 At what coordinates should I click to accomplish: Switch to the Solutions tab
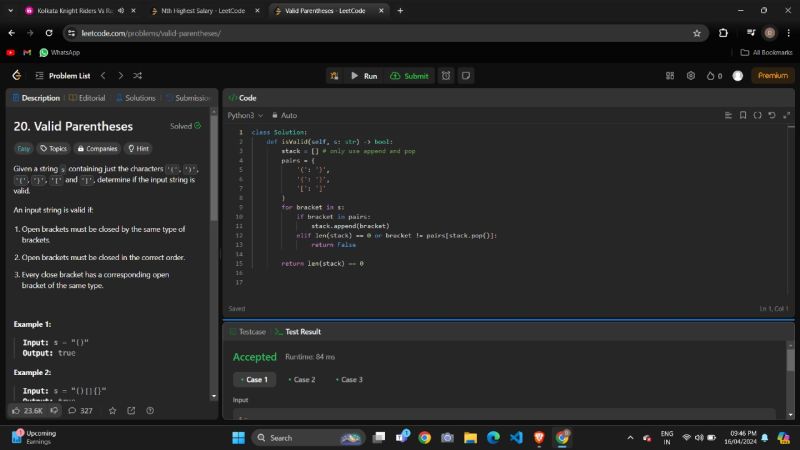click(x=136, y=98)
